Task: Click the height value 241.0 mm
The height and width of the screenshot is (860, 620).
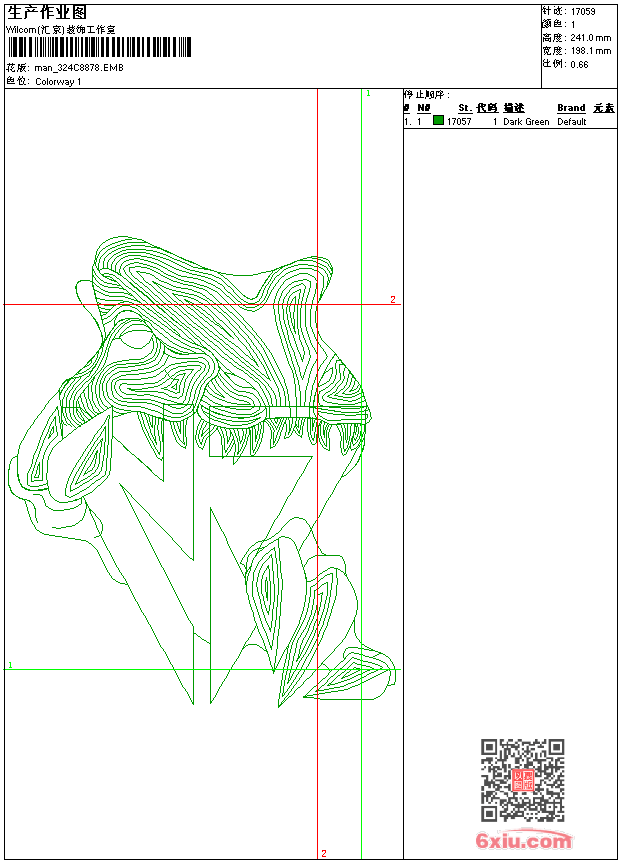Action: (589, 37)
